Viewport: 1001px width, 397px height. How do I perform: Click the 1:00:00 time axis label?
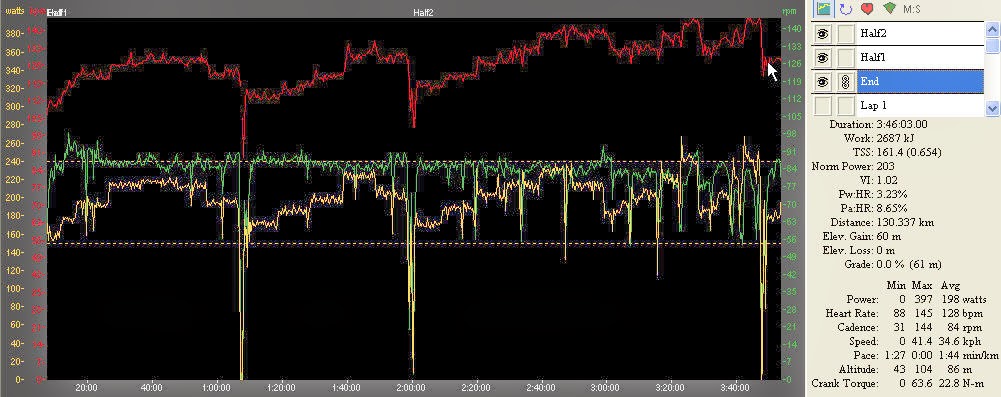click(216, 387)
